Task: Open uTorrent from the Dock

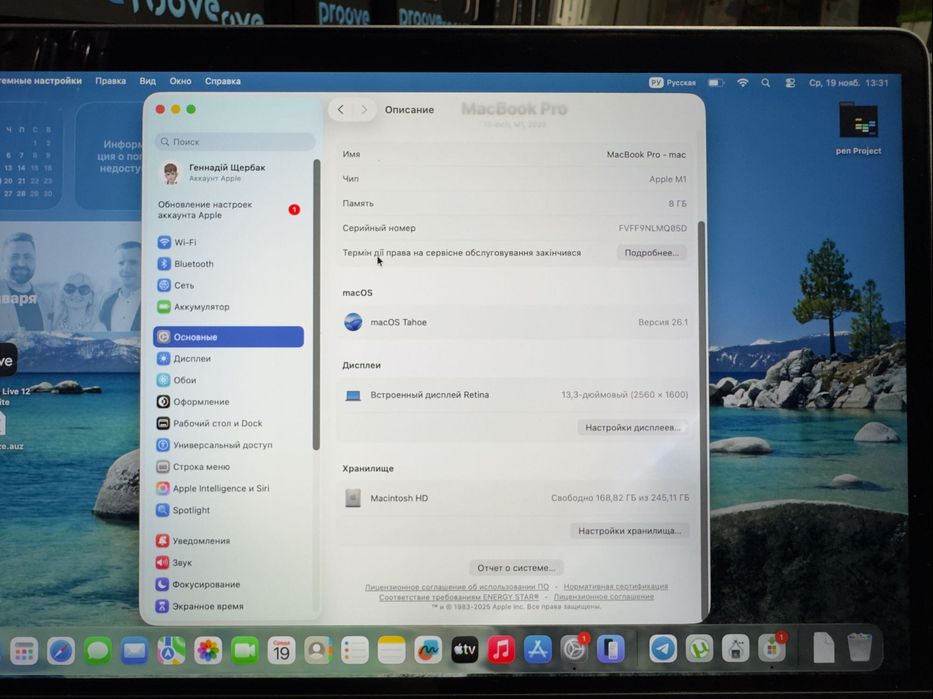Action: point(699,649)
